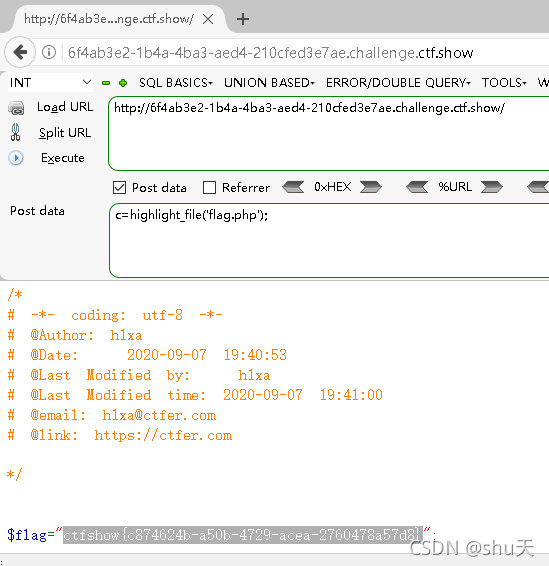
Task: Click the @Author: h1xa comment line
Action: pos(75,335)
